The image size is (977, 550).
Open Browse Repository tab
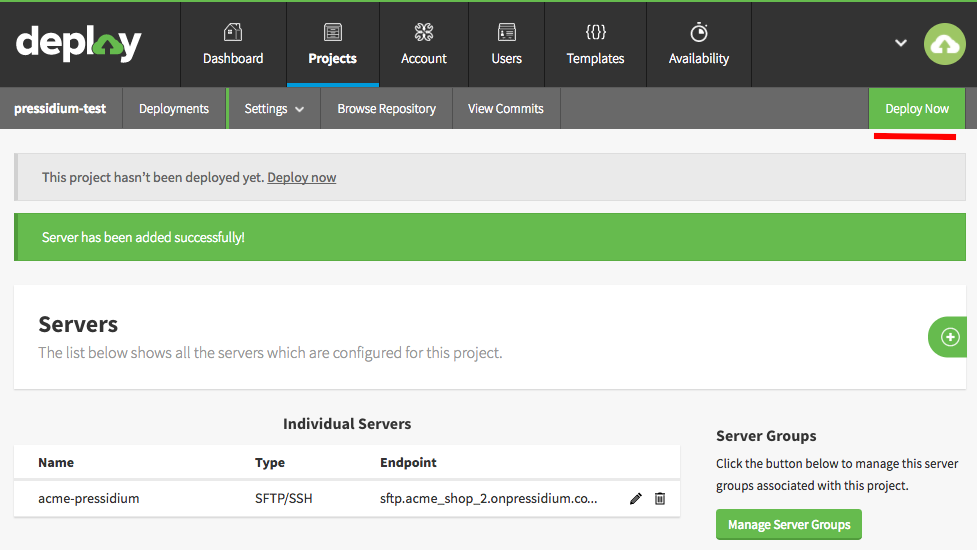(x=386, y=108)
